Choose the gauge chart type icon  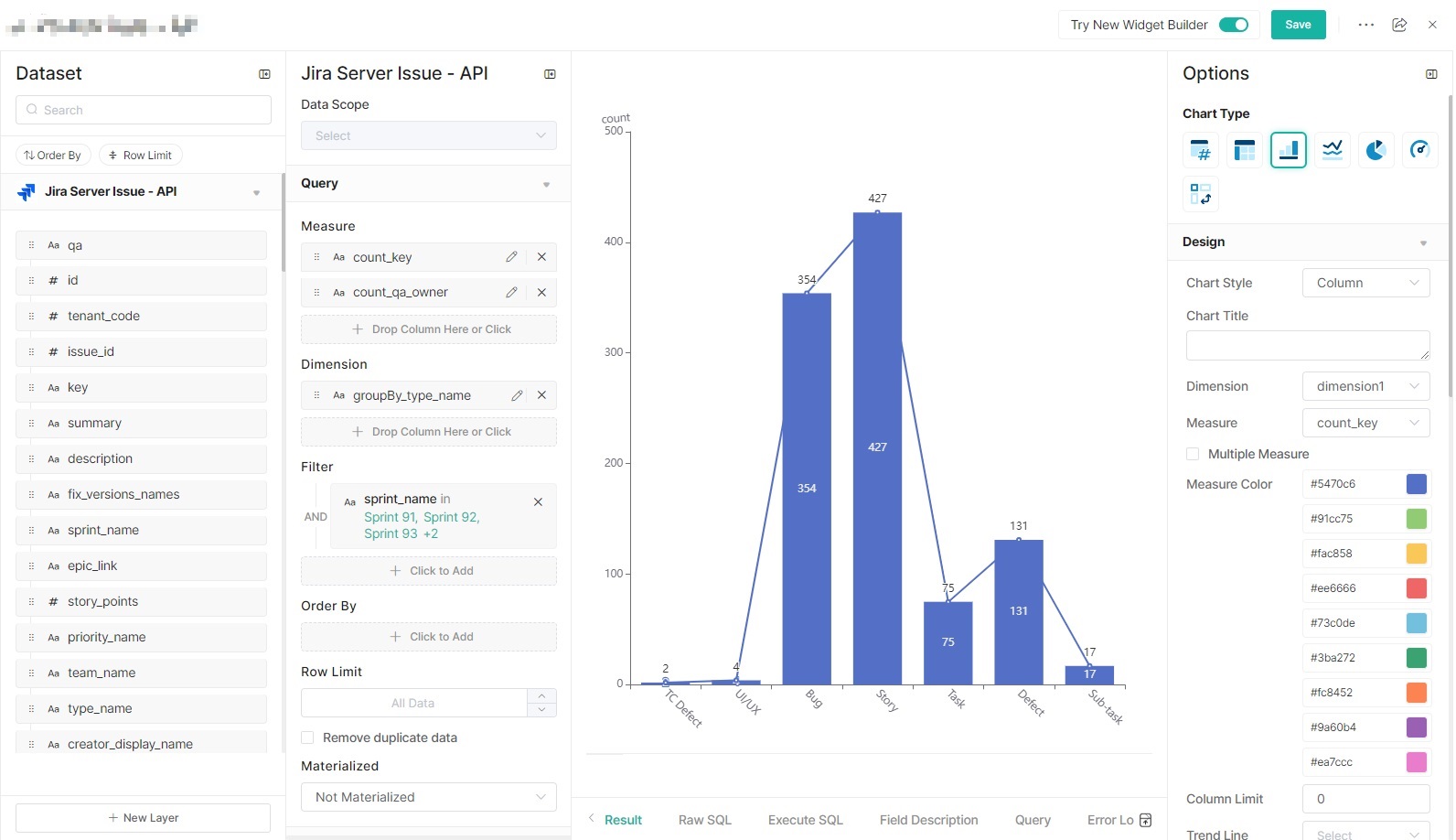[1419, 150]
